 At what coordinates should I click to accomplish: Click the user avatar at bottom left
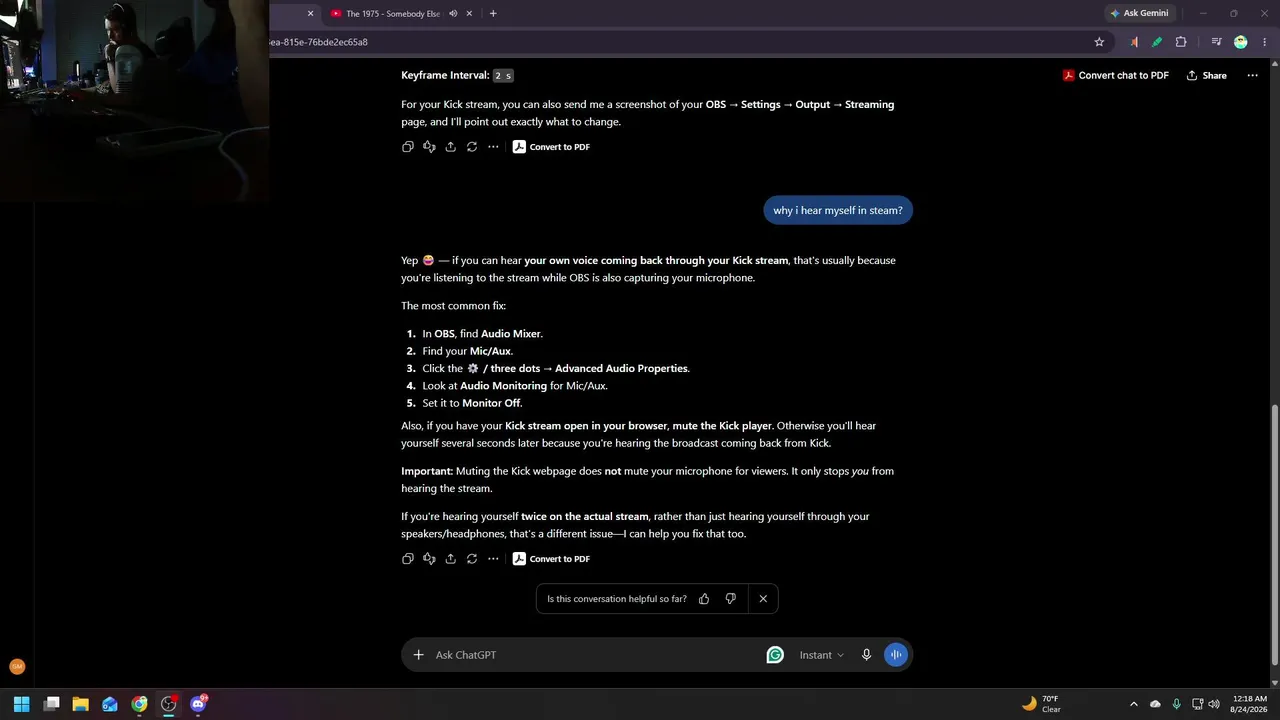pos(17,666)
